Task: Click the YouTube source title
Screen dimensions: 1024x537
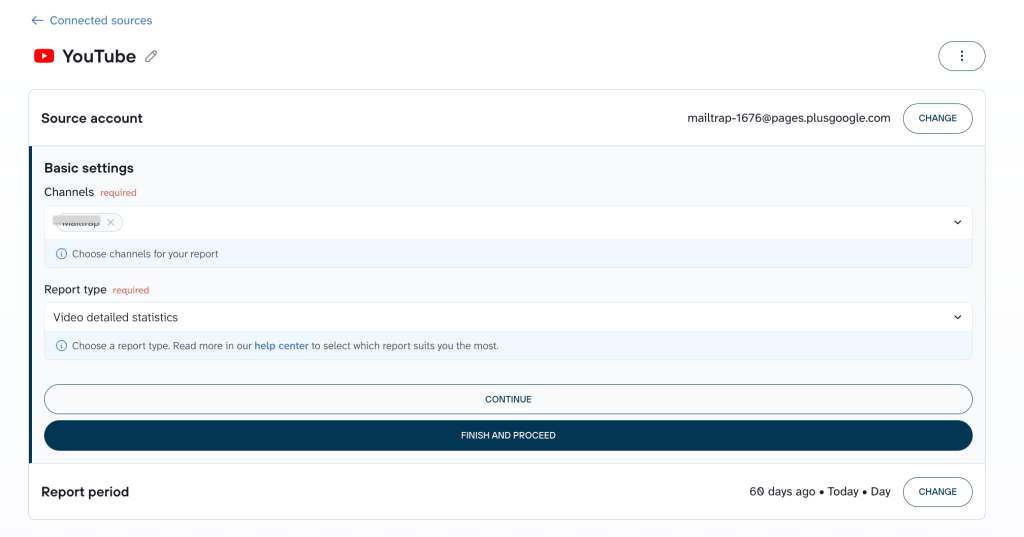Action: 99,56
